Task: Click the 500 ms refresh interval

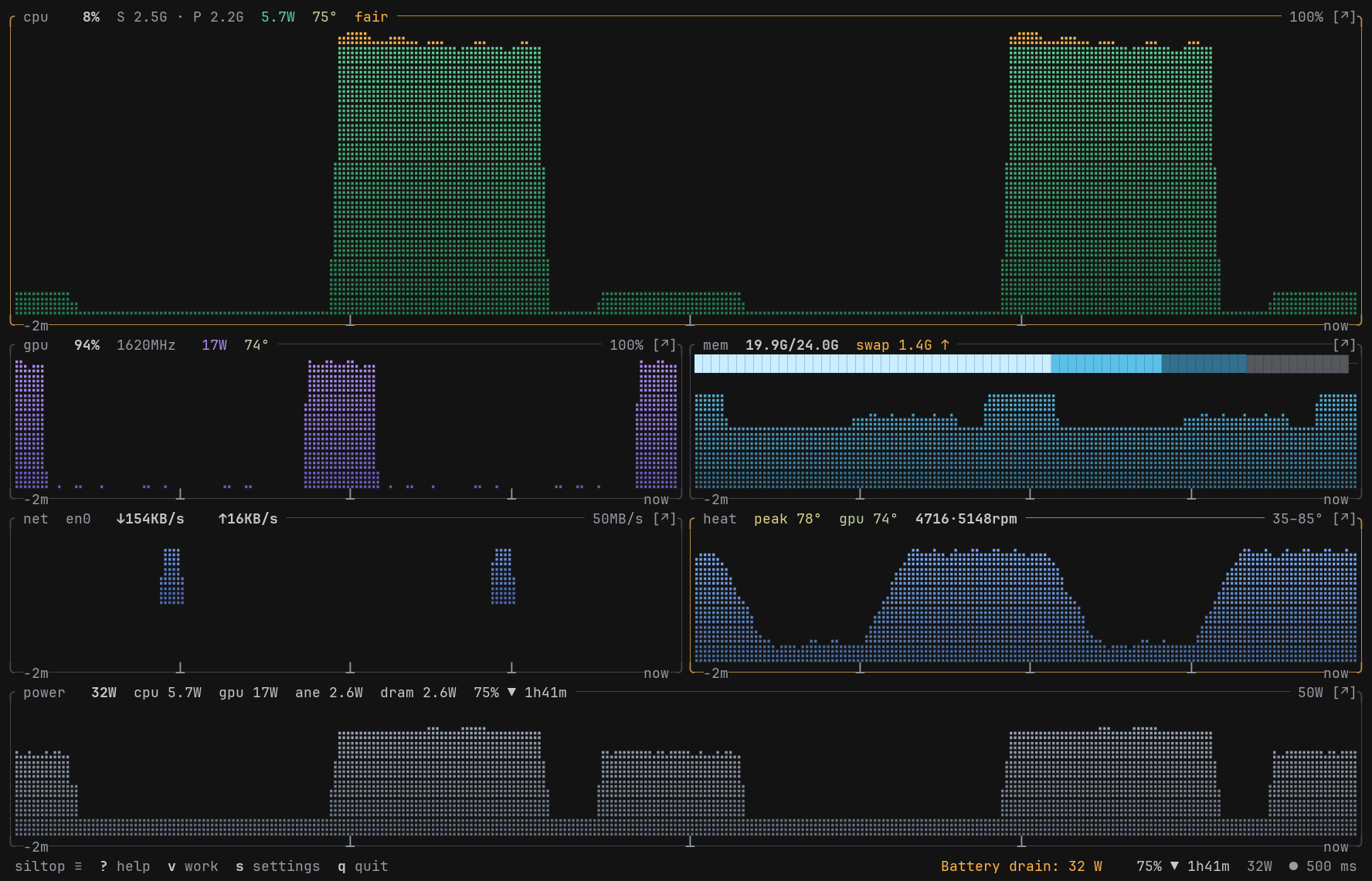Action: 1331,866
